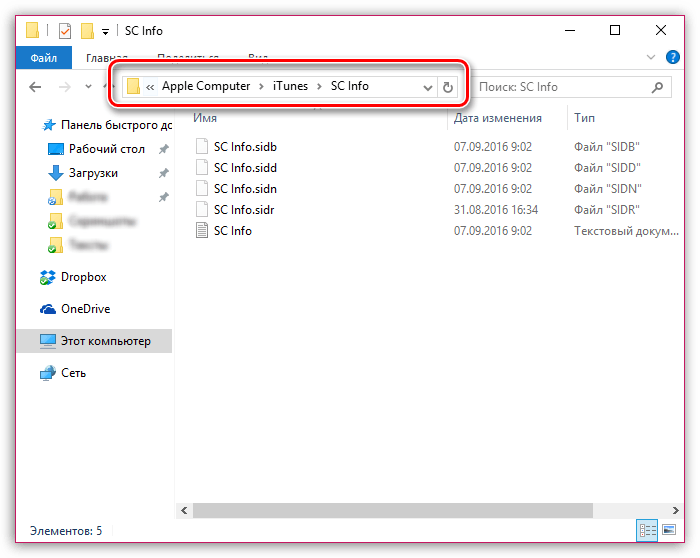Sort by the Дата изменения column header
This screenshot has height=558, width=700.
498,118
